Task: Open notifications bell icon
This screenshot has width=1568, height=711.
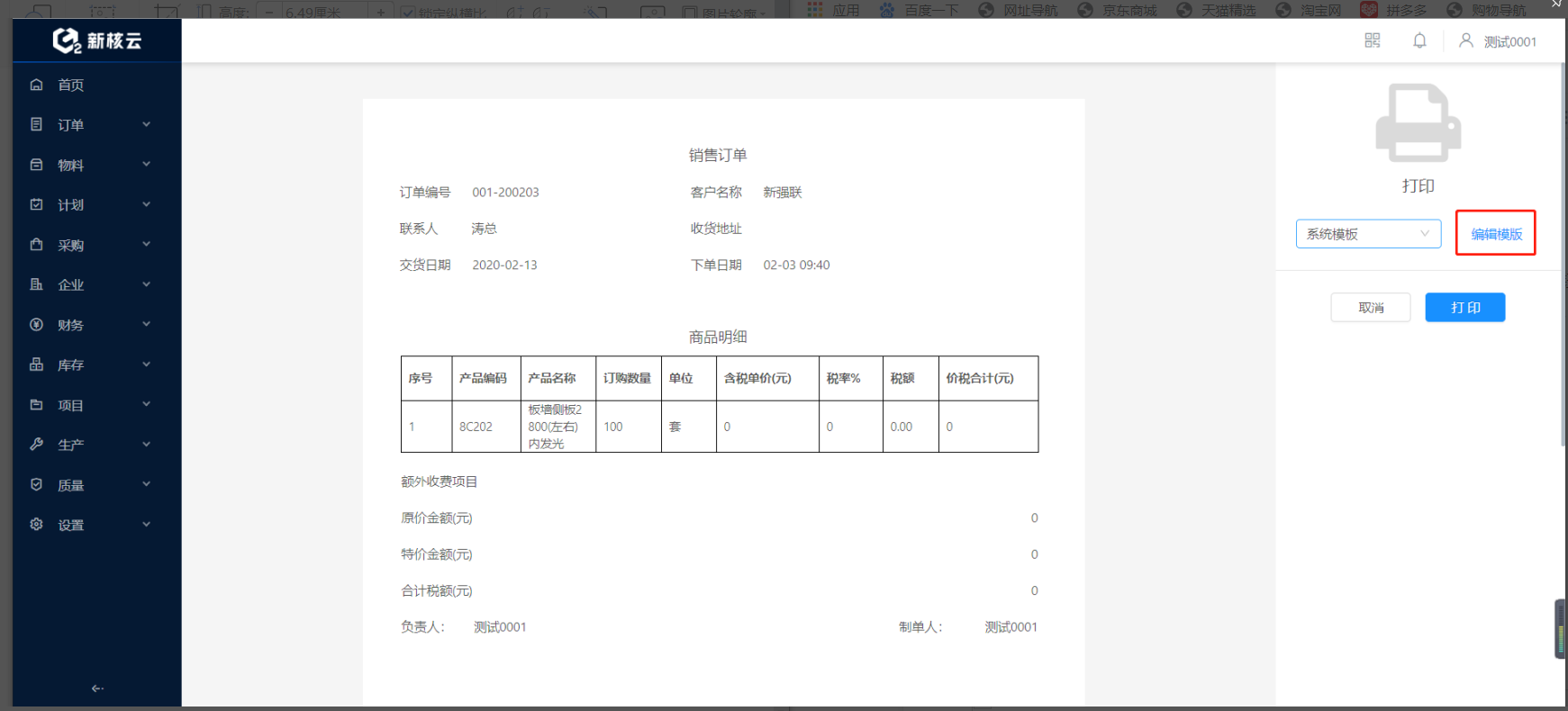Action: pyautogui.click(x=1419, y=40)
